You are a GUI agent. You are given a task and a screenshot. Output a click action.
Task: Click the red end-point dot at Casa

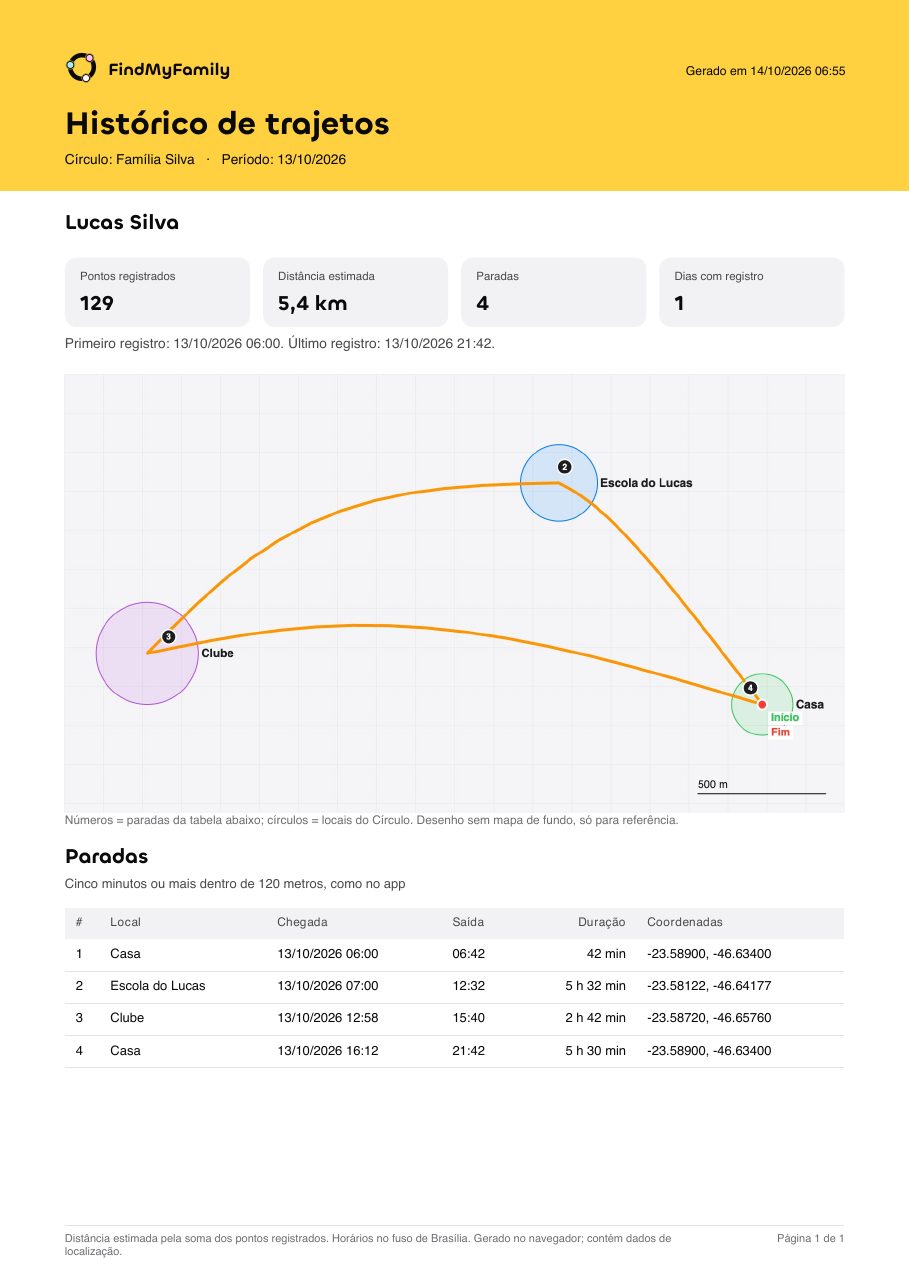762,705
